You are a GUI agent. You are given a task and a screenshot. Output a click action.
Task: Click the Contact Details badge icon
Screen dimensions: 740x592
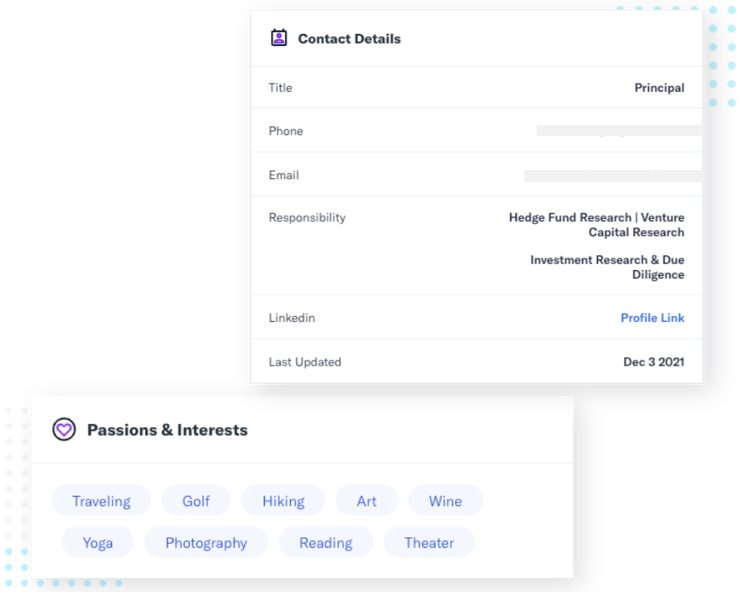[278, 38]
